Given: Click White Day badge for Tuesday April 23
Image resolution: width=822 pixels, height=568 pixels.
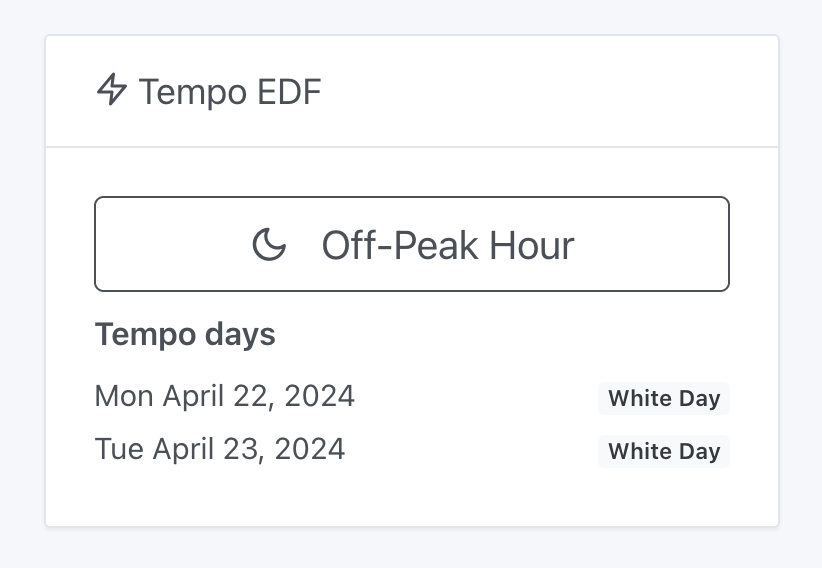Looking at the screenshot, I should coord(664,451).
